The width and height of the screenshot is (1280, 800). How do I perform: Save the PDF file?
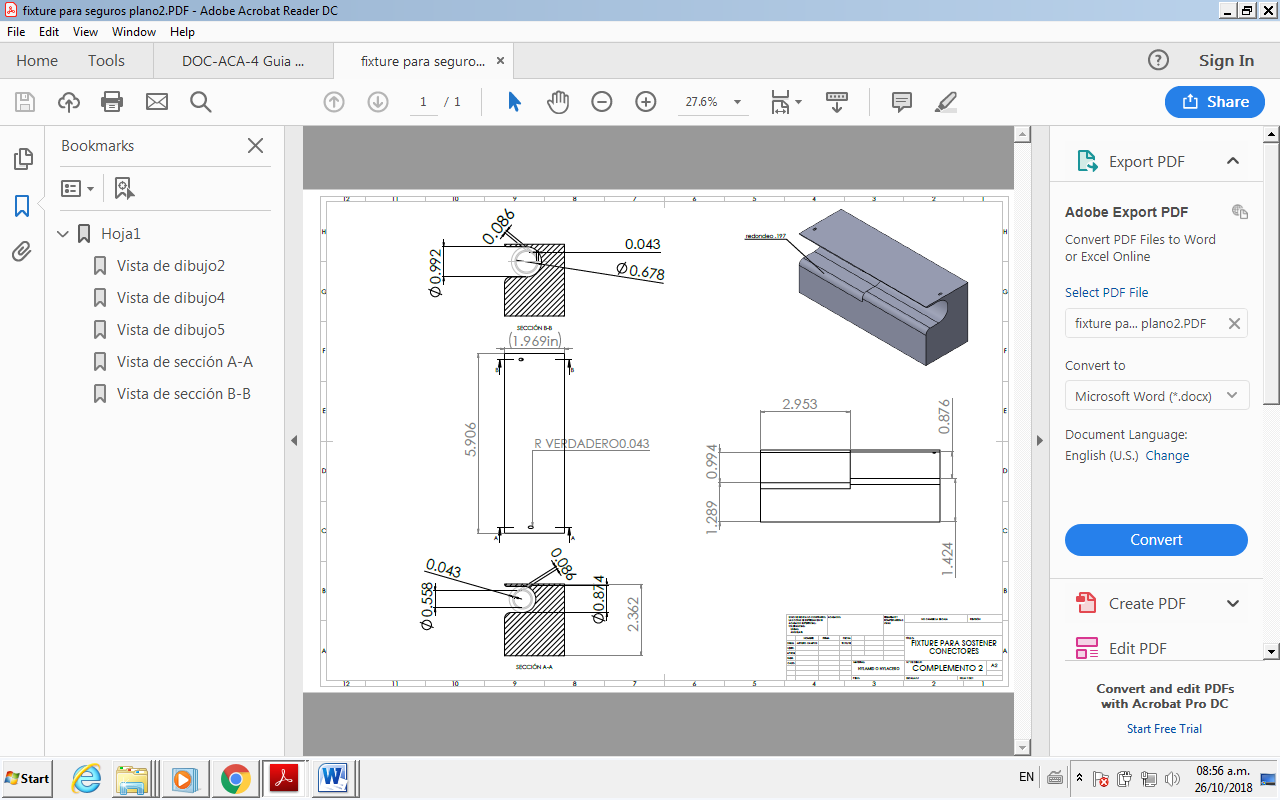click(x=24, y=101)
